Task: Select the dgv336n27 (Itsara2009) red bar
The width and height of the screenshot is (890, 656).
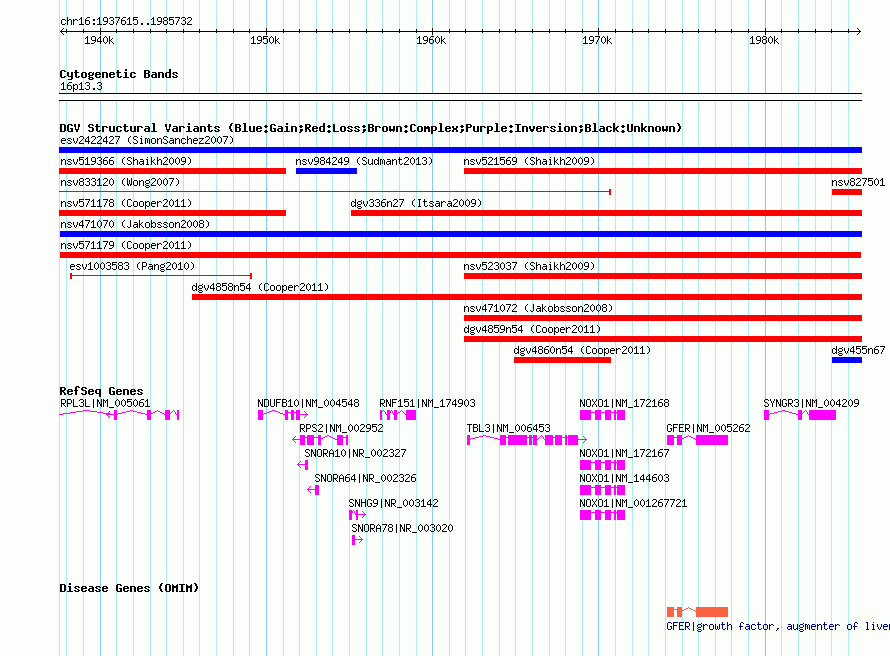Action: pyautogui.click(x=606, y=213)
